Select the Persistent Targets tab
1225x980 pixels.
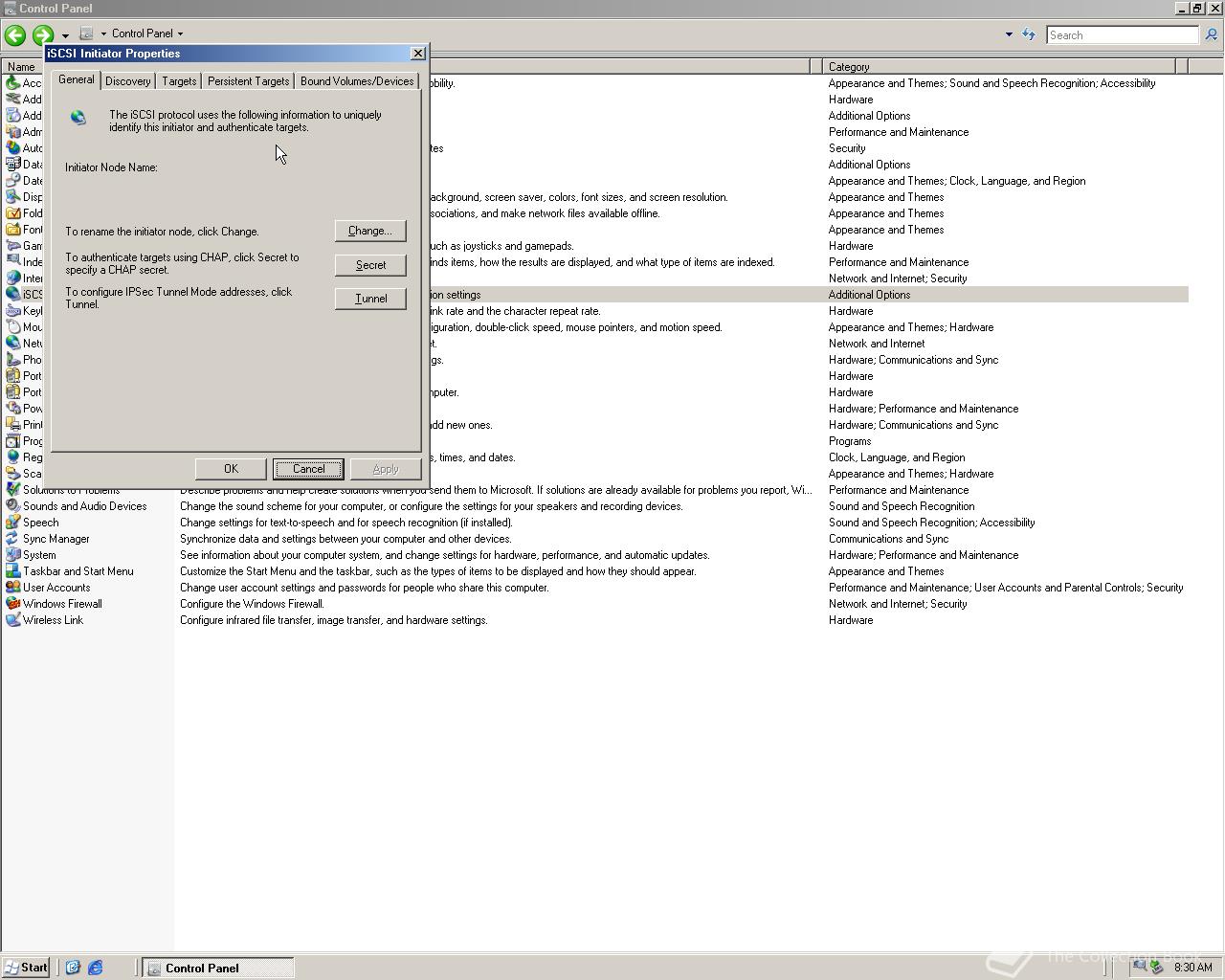[248, 81]
